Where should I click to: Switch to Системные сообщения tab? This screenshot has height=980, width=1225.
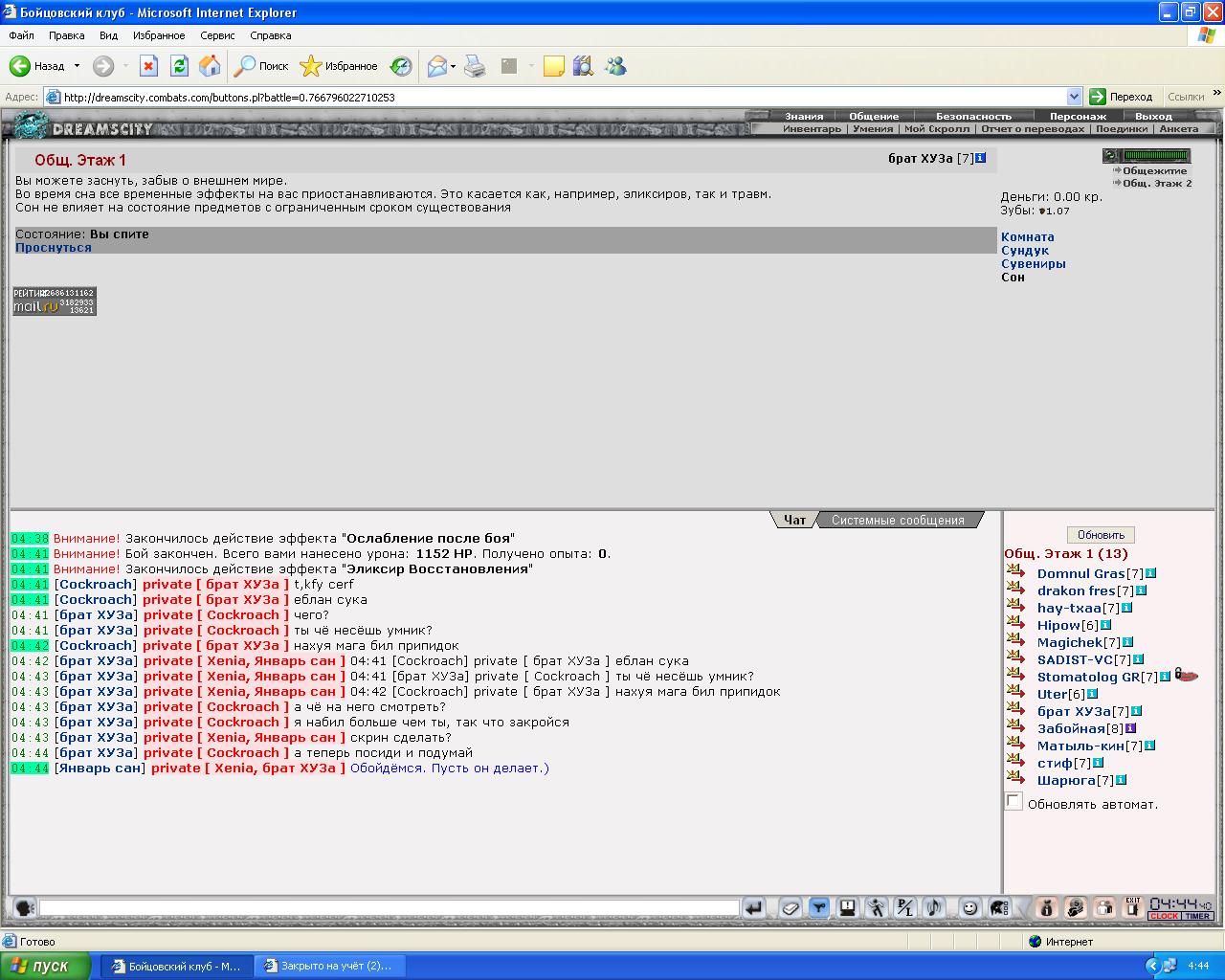[898, 520]
